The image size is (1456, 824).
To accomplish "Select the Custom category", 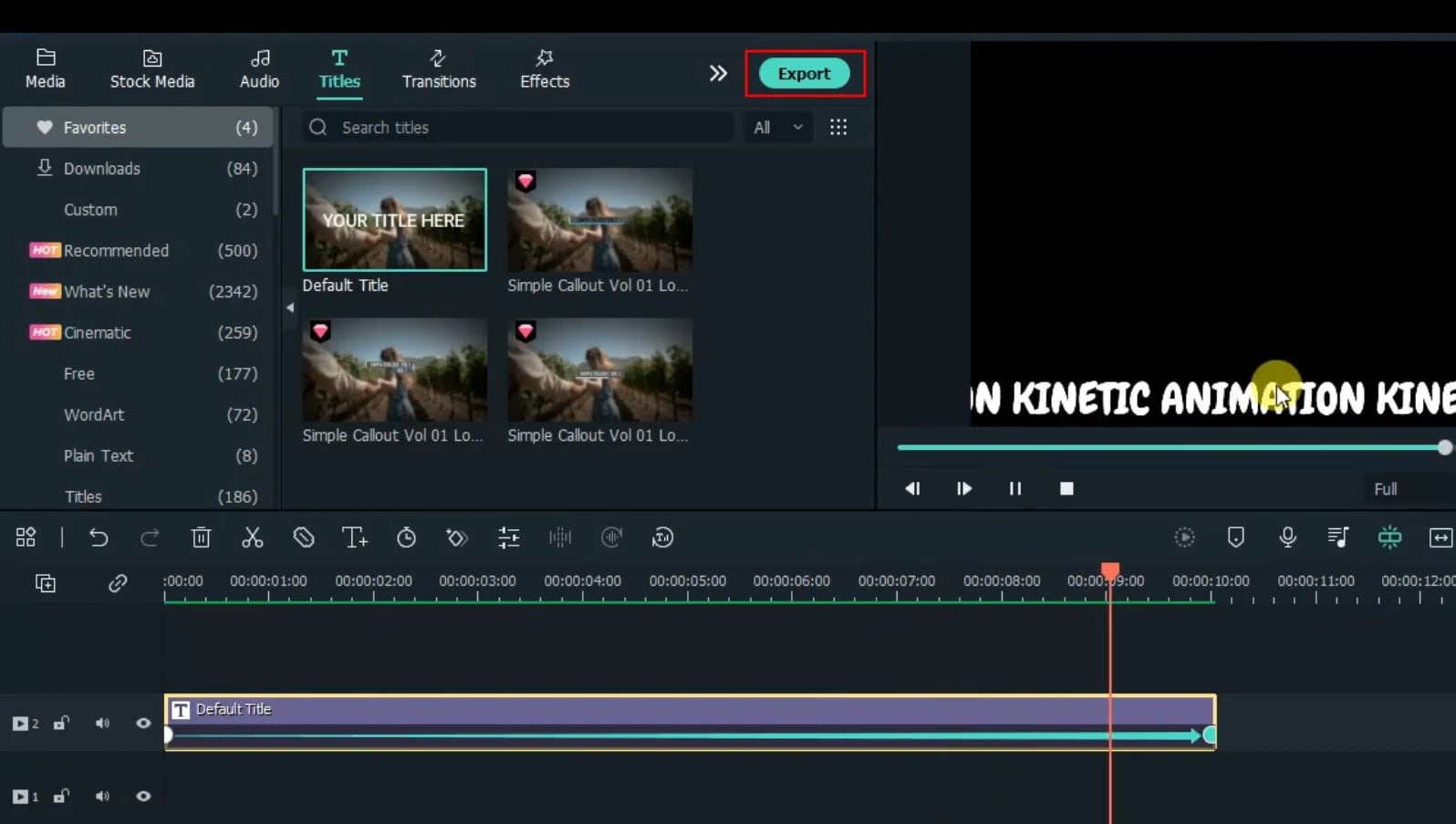I will pos(138,210).
